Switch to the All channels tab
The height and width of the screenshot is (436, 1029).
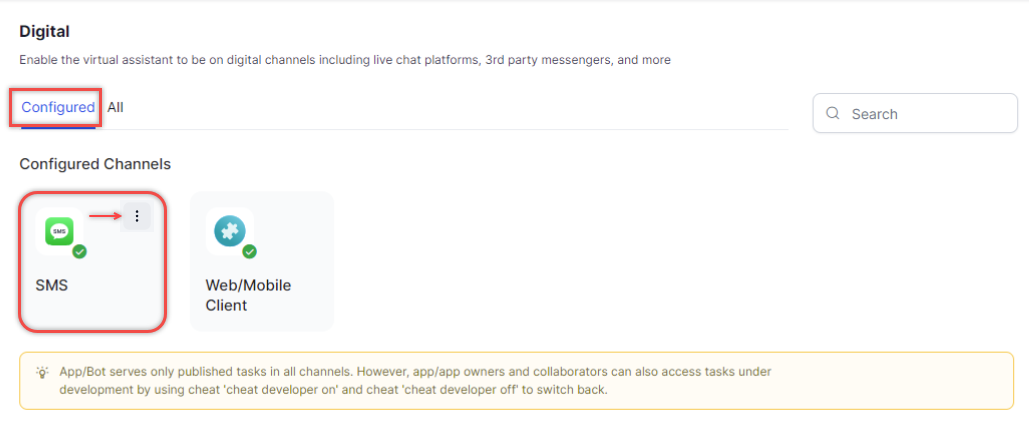click(115, 107)
